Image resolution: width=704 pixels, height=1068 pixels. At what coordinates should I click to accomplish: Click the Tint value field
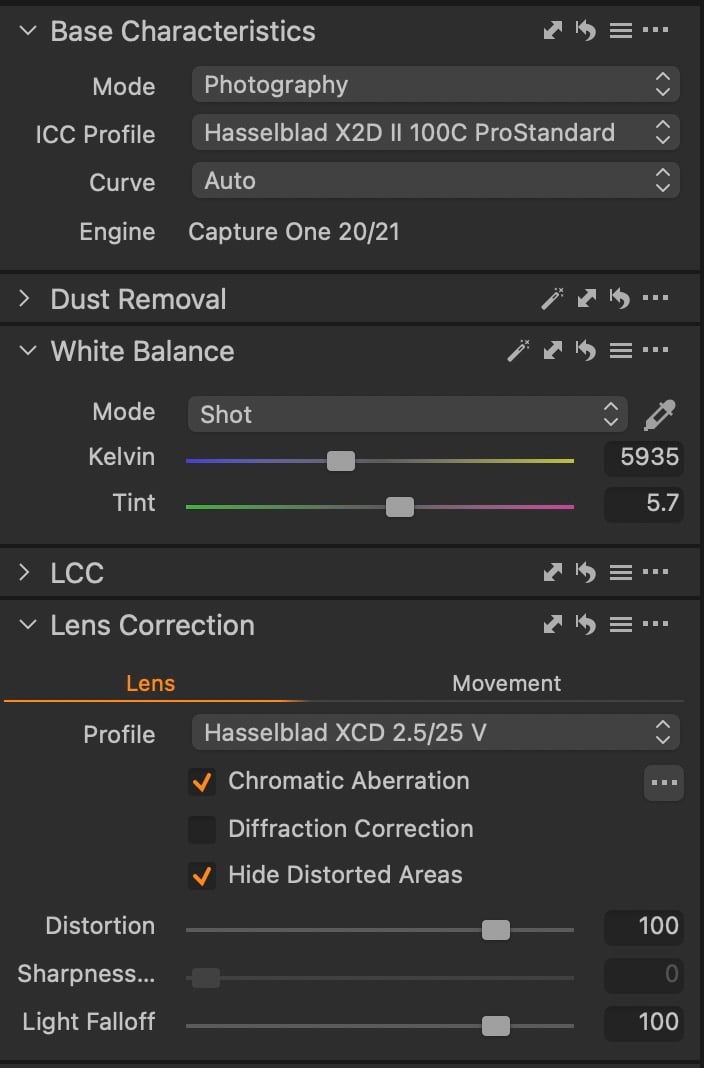643,503
